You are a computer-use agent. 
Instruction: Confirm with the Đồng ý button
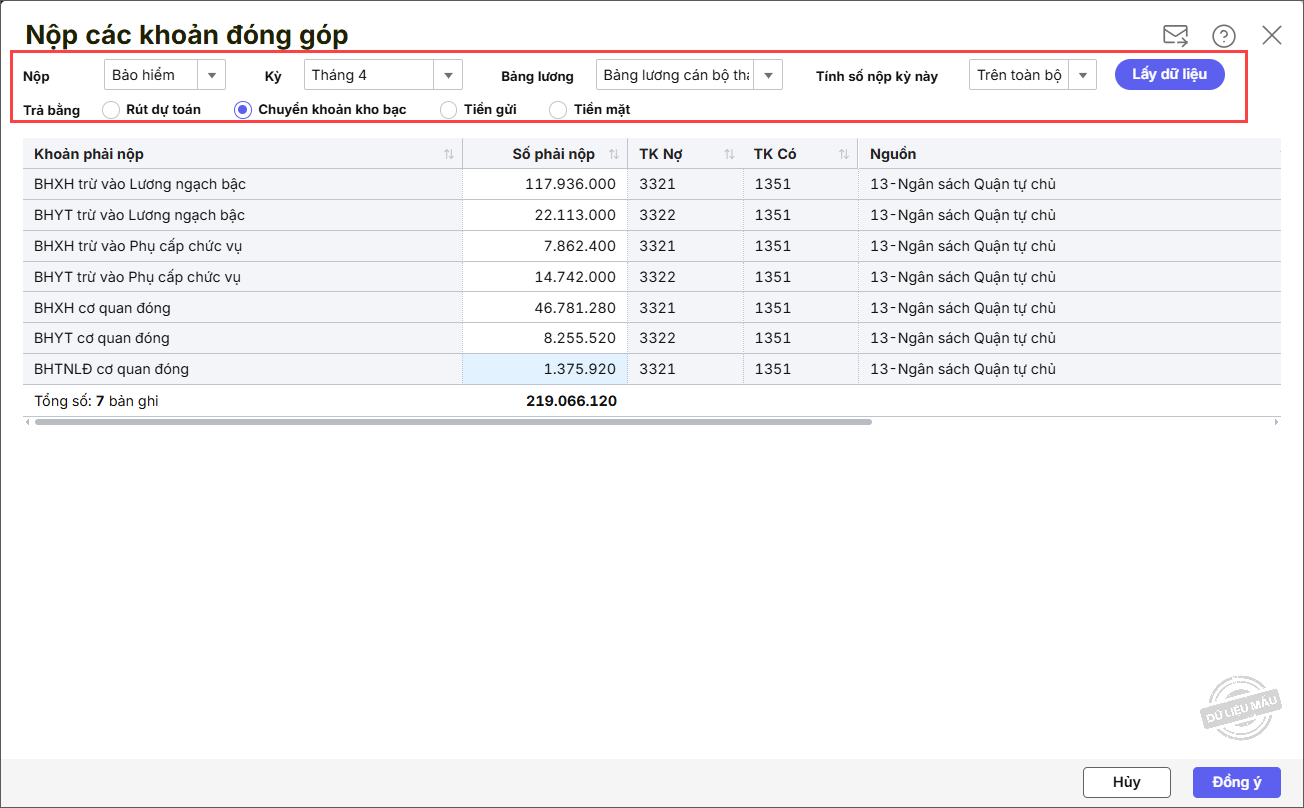(x=1236, y=782)
